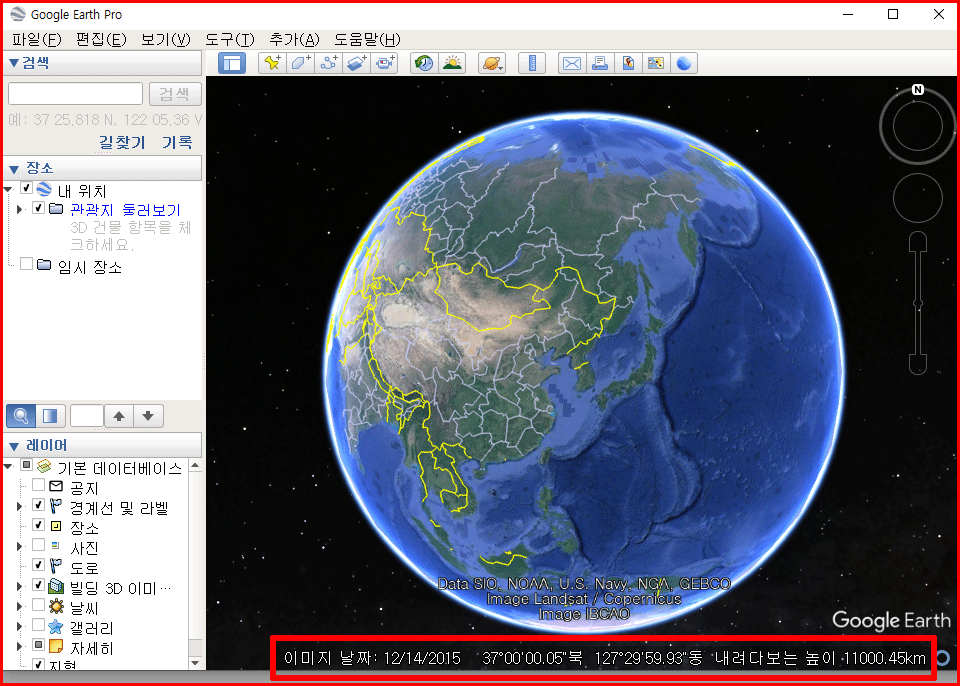This screenshot has height=686, width=960.
Task: Switch planets with the Saturn icon
Action: coord(492,63)
